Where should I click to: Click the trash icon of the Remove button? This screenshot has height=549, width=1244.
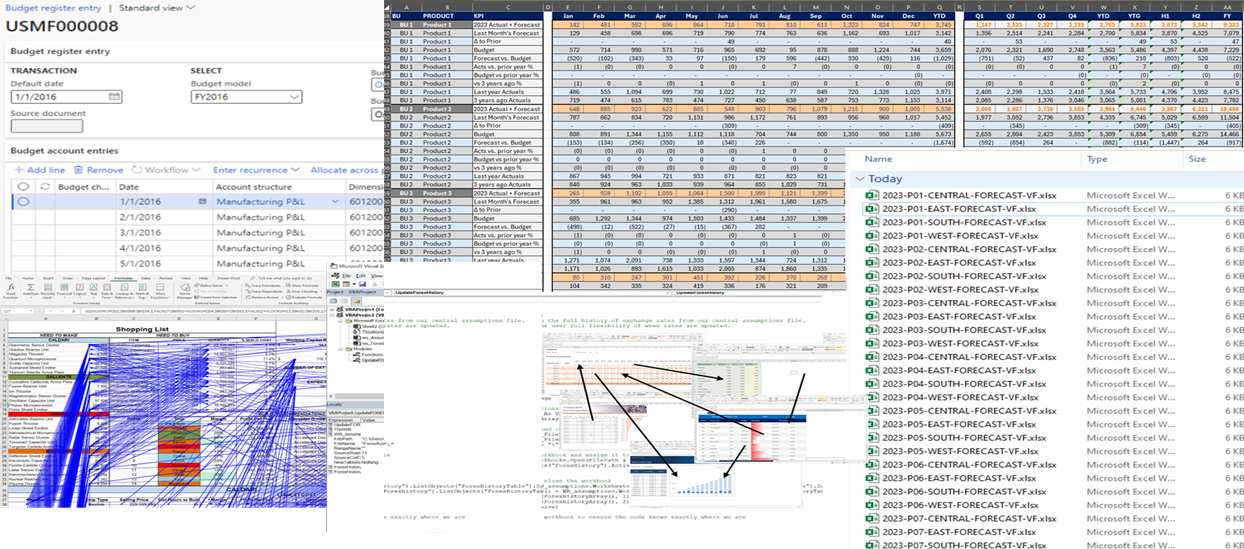click(x=78, y=170)
